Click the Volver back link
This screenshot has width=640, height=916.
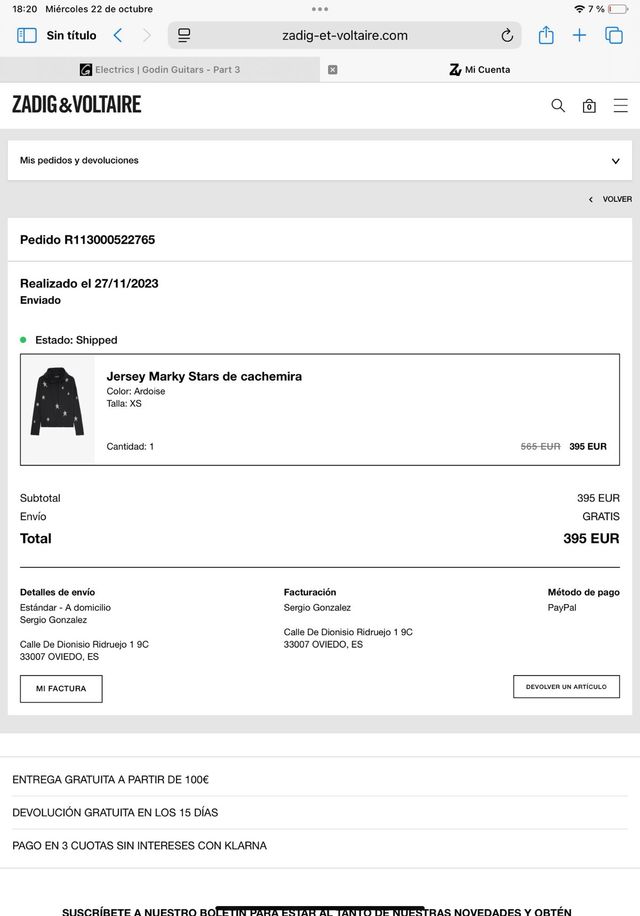coord(611,199)
